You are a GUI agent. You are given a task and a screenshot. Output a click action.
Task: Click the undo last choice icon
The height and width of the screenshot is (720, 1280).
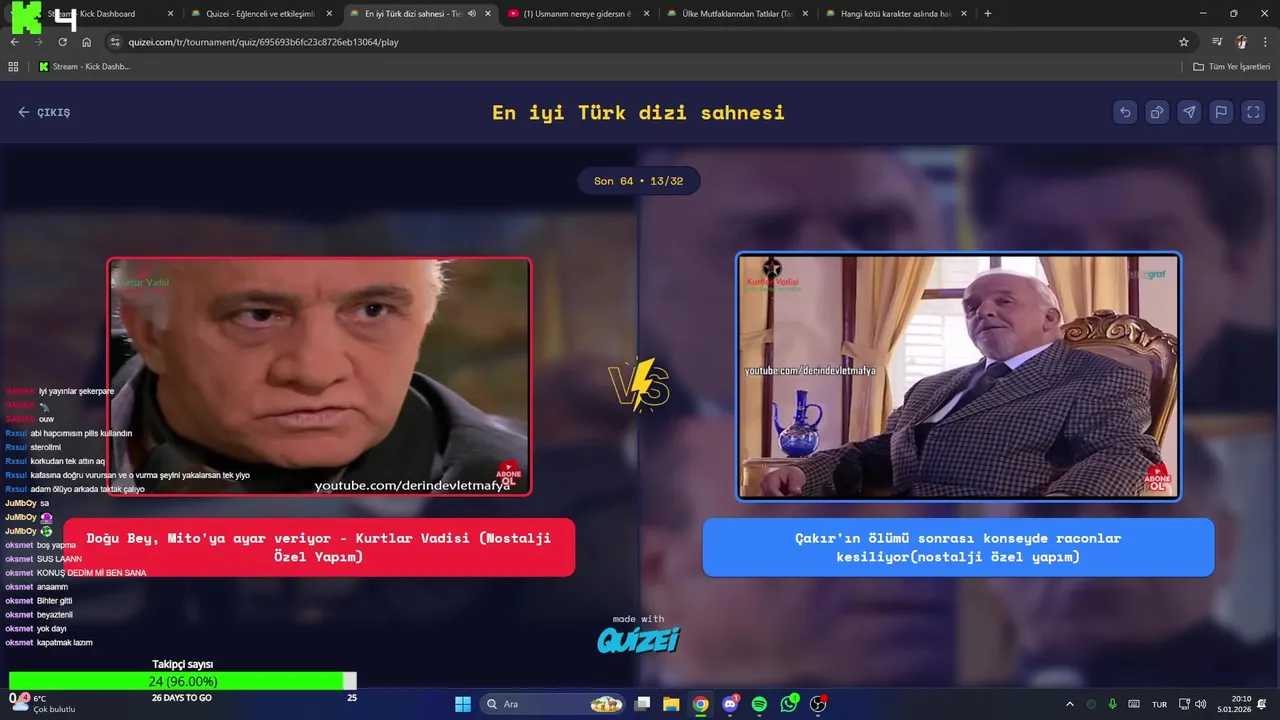1125,112
